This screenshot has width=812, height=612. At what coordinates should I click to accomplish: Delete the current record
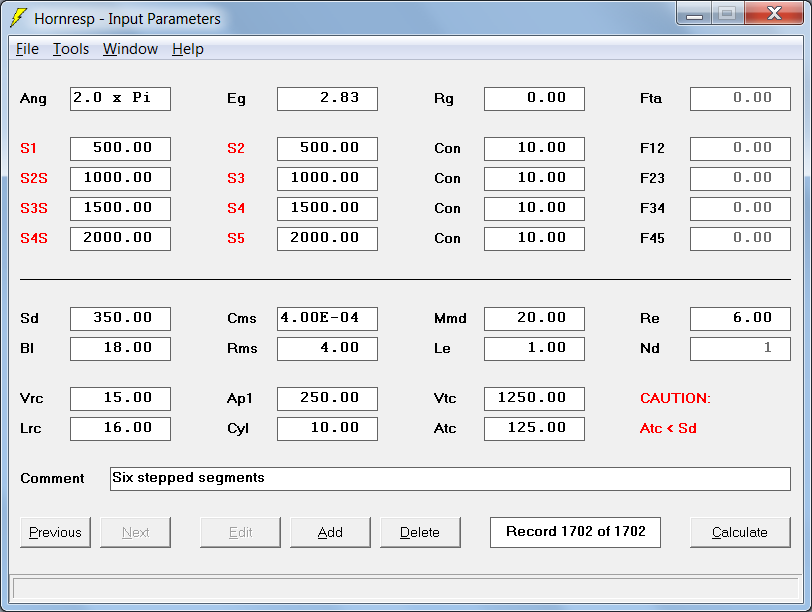coord(420,532)
